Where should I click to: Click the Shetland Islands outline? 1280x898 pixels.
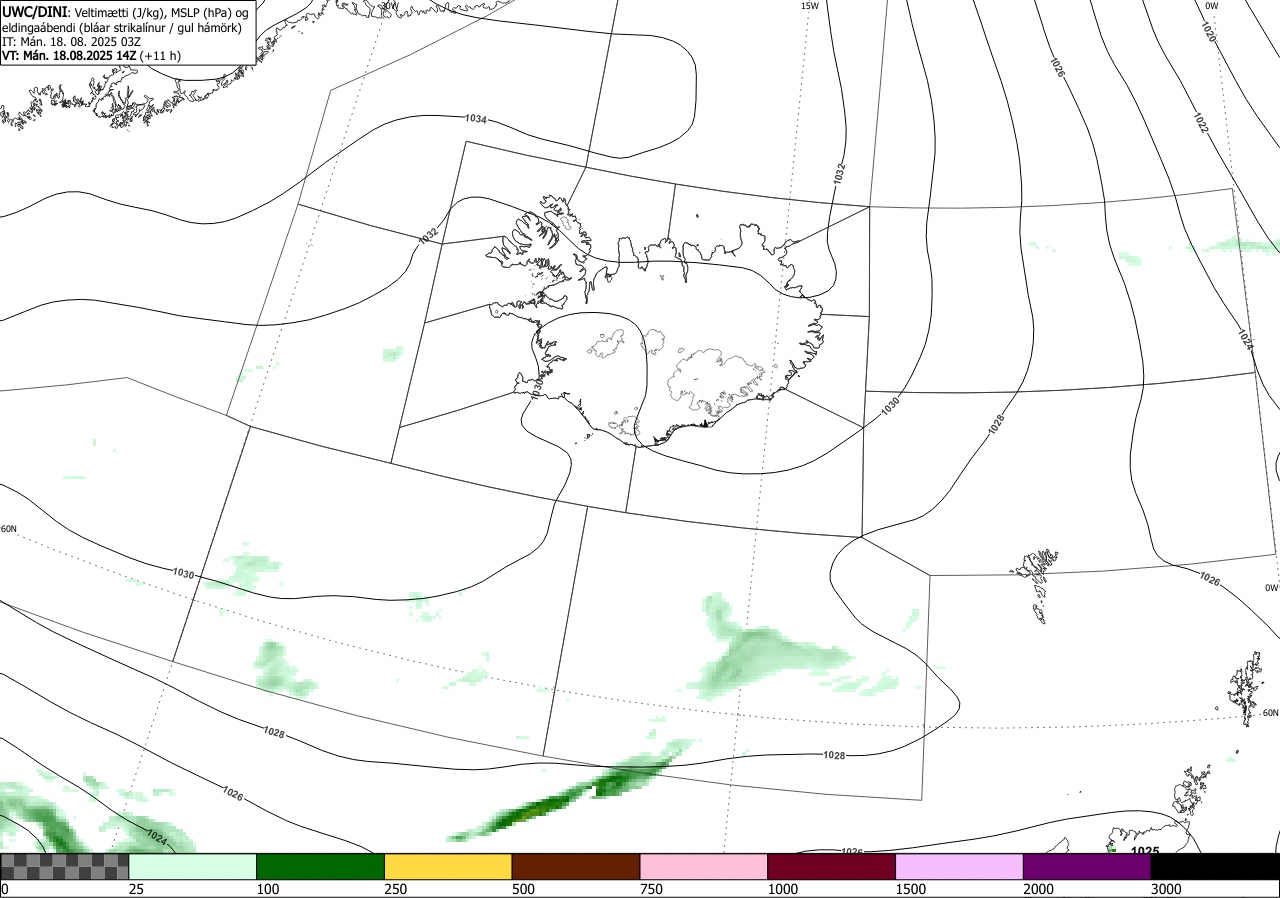coord(1247,688)
